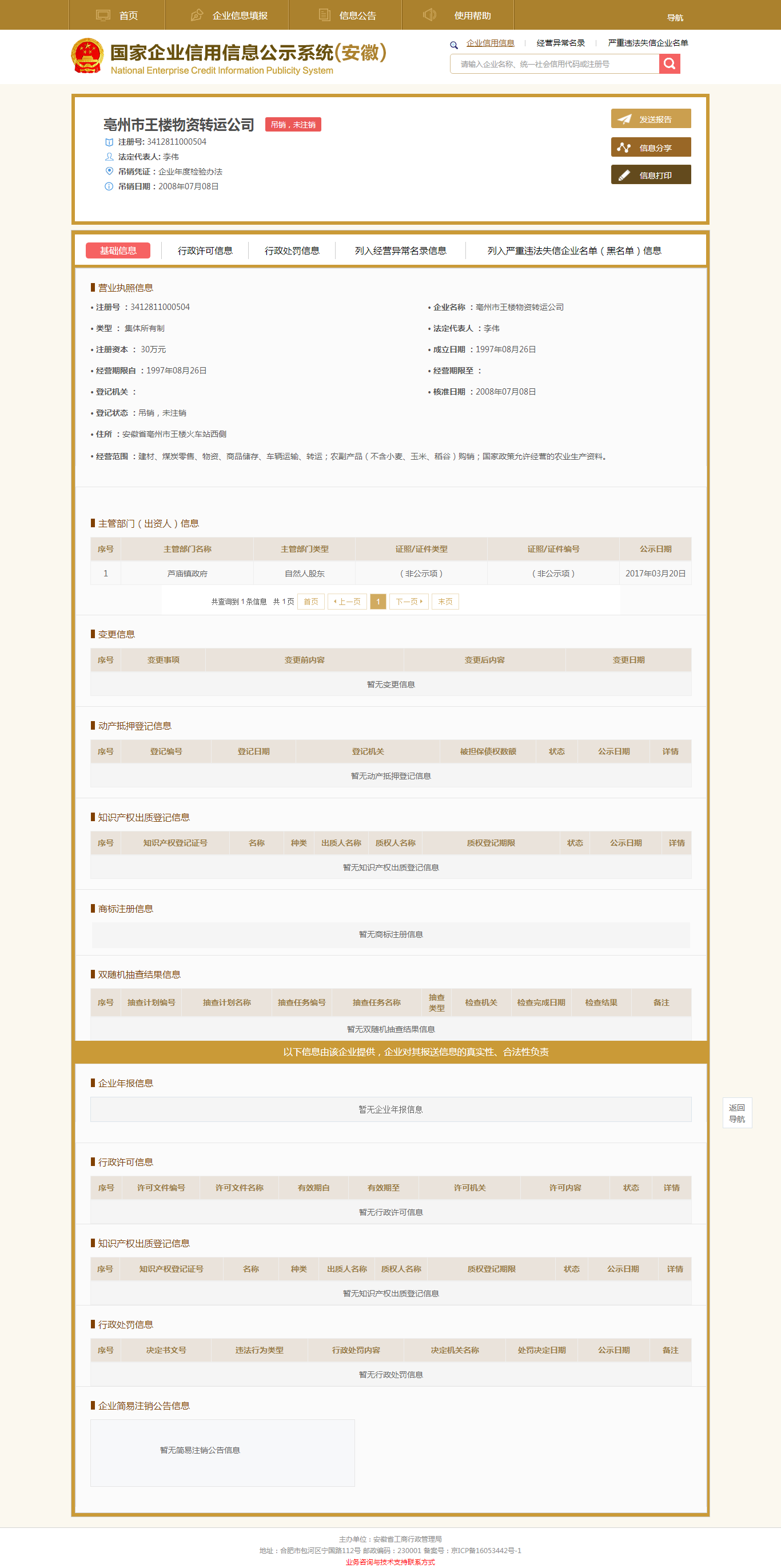The height and width of the screenshot is (1568, 781).
Task: Click the share icon on 信息分享
Action: [623, 148]
